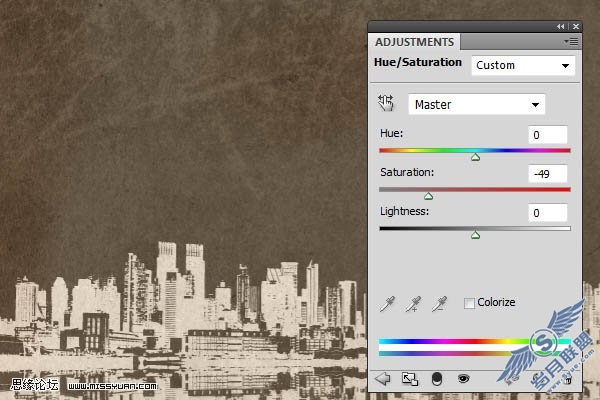Open the Master channel dropdown
600x400 pixels.
pyautogui.click(x=477, y=104)
